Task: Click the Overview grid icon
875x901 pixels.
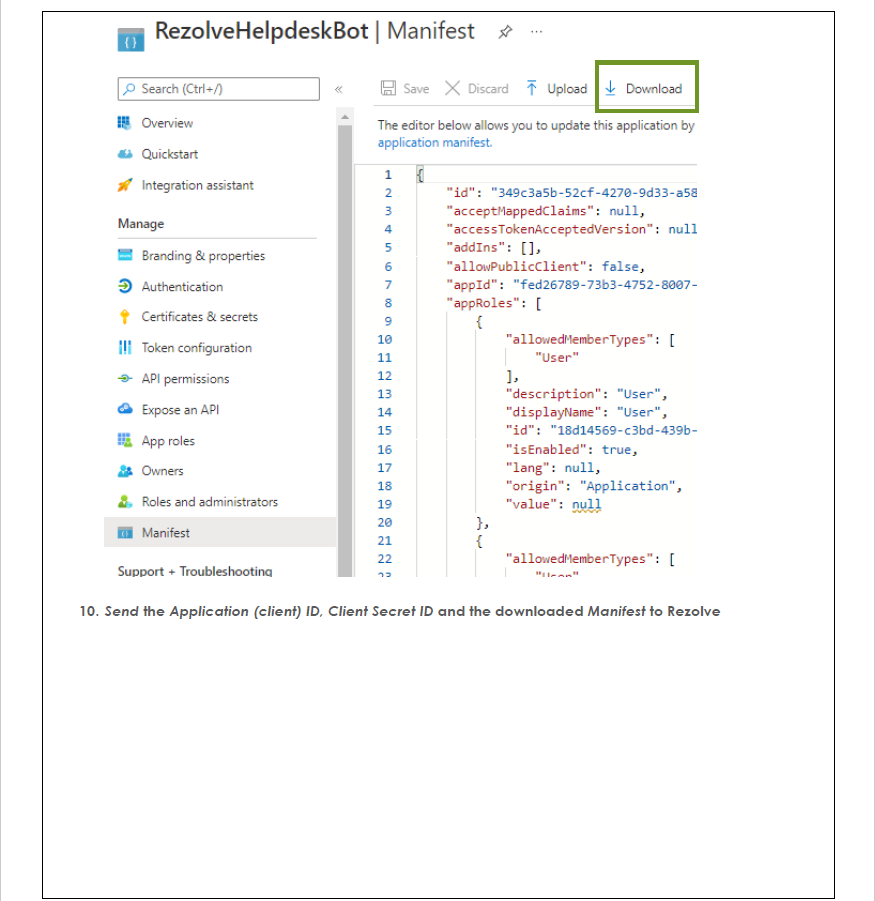Action: (124, 122)
